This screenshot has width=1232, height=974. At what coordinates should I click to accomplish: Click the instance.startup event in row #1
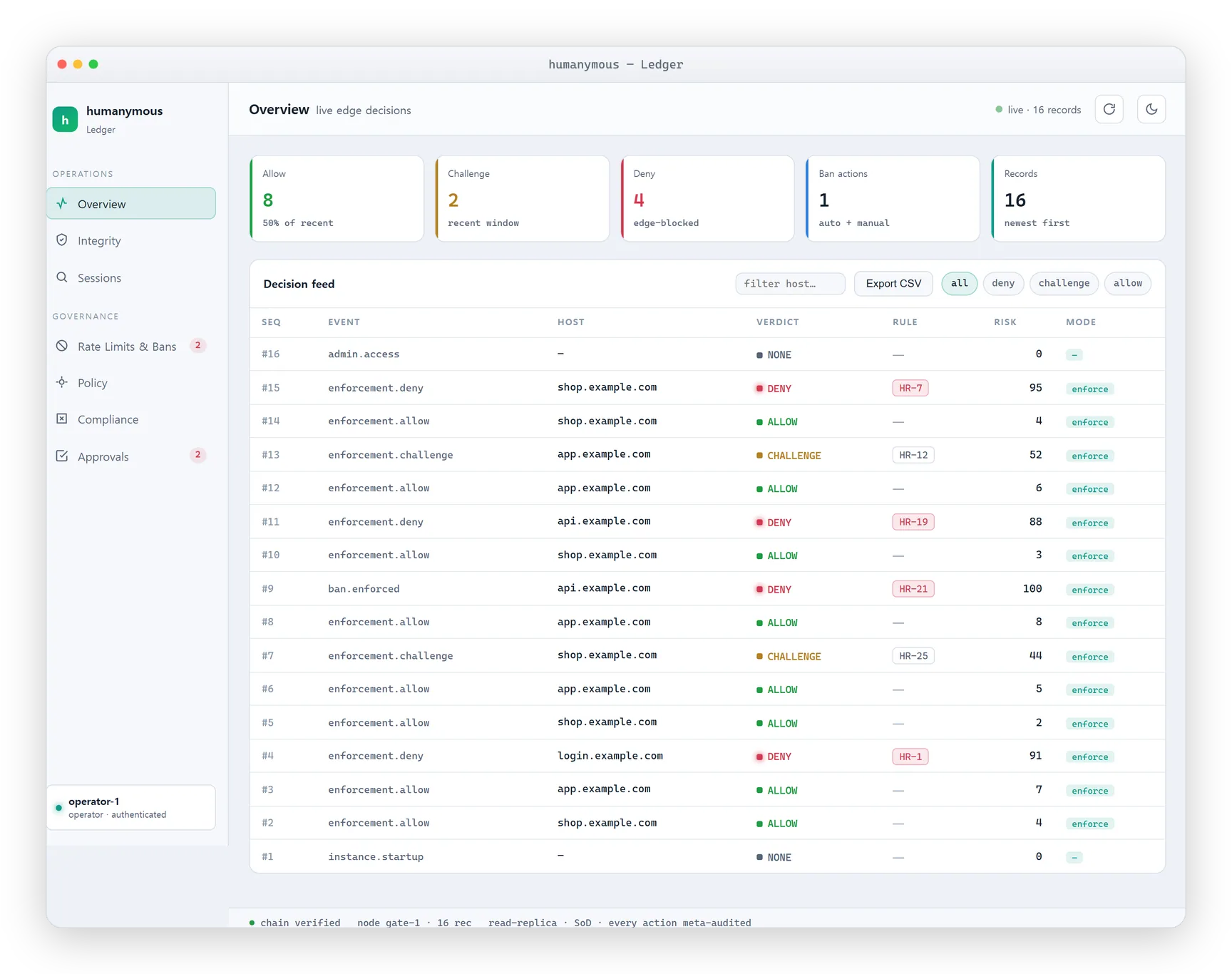376,857
